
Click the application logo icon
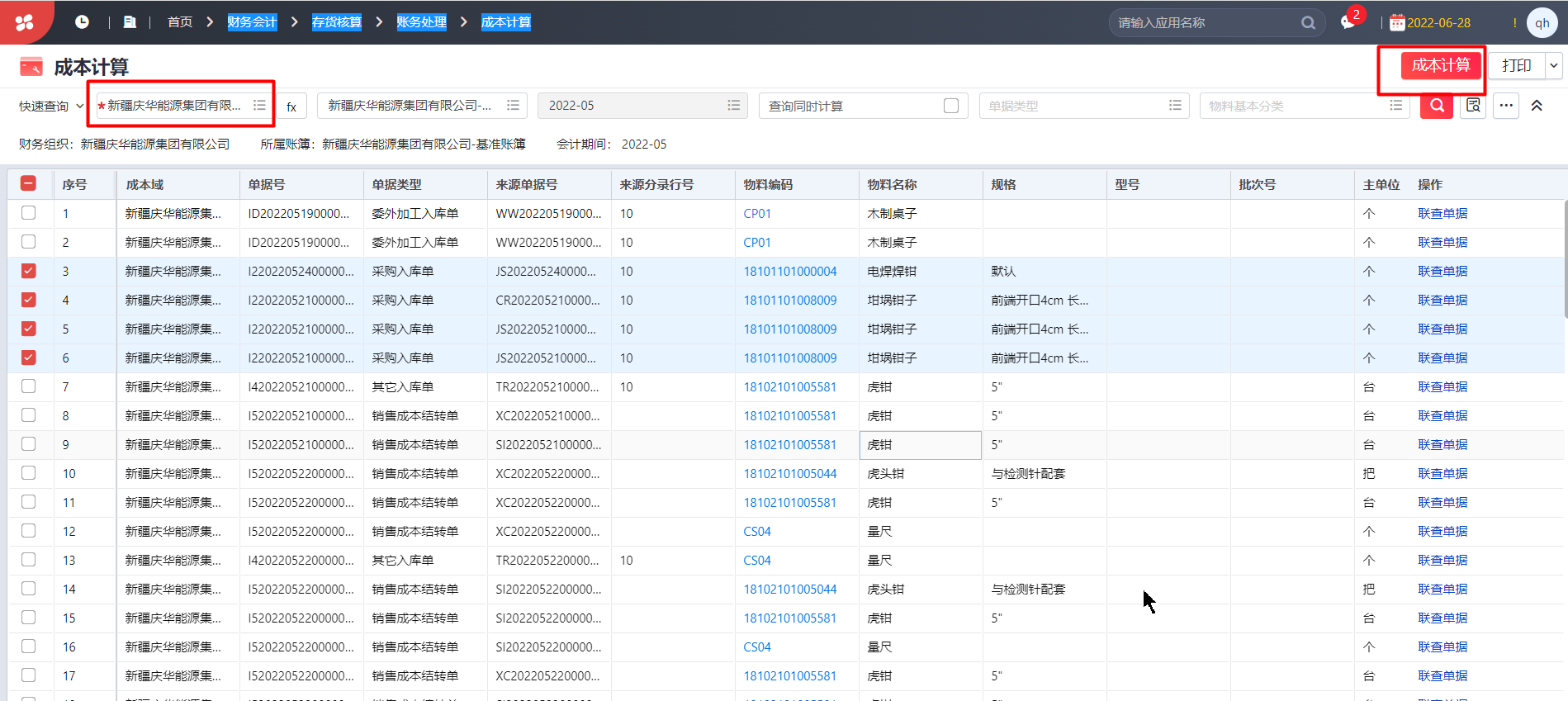pyautogui.click(x=25, y=22)
